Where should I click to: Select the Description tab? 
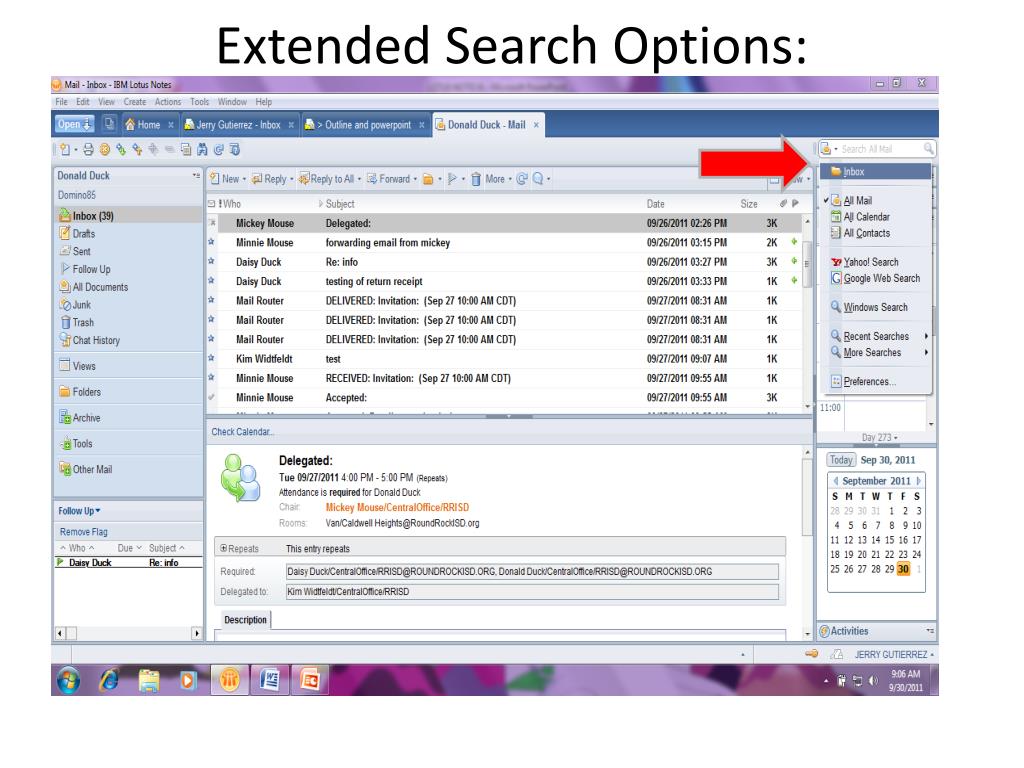tap(246, 620)
